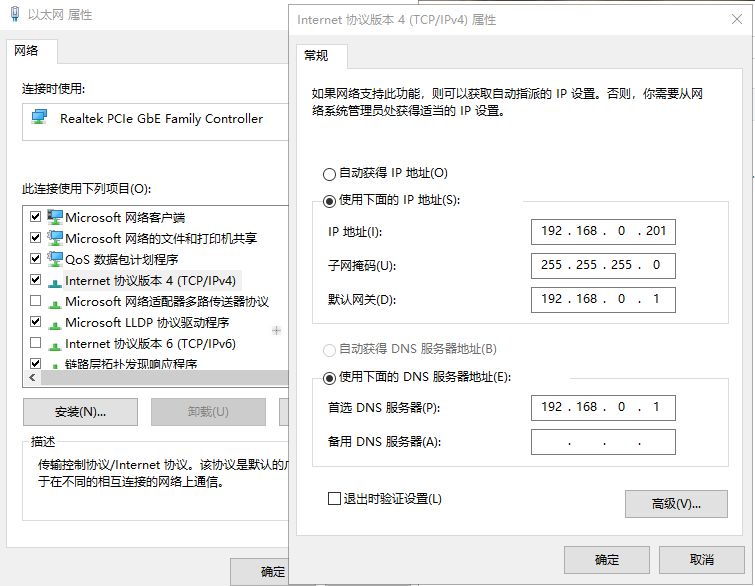Screen dimensions: 755x586
Task: Click the 高级(V)... button
Action: (x=675, y=503)
